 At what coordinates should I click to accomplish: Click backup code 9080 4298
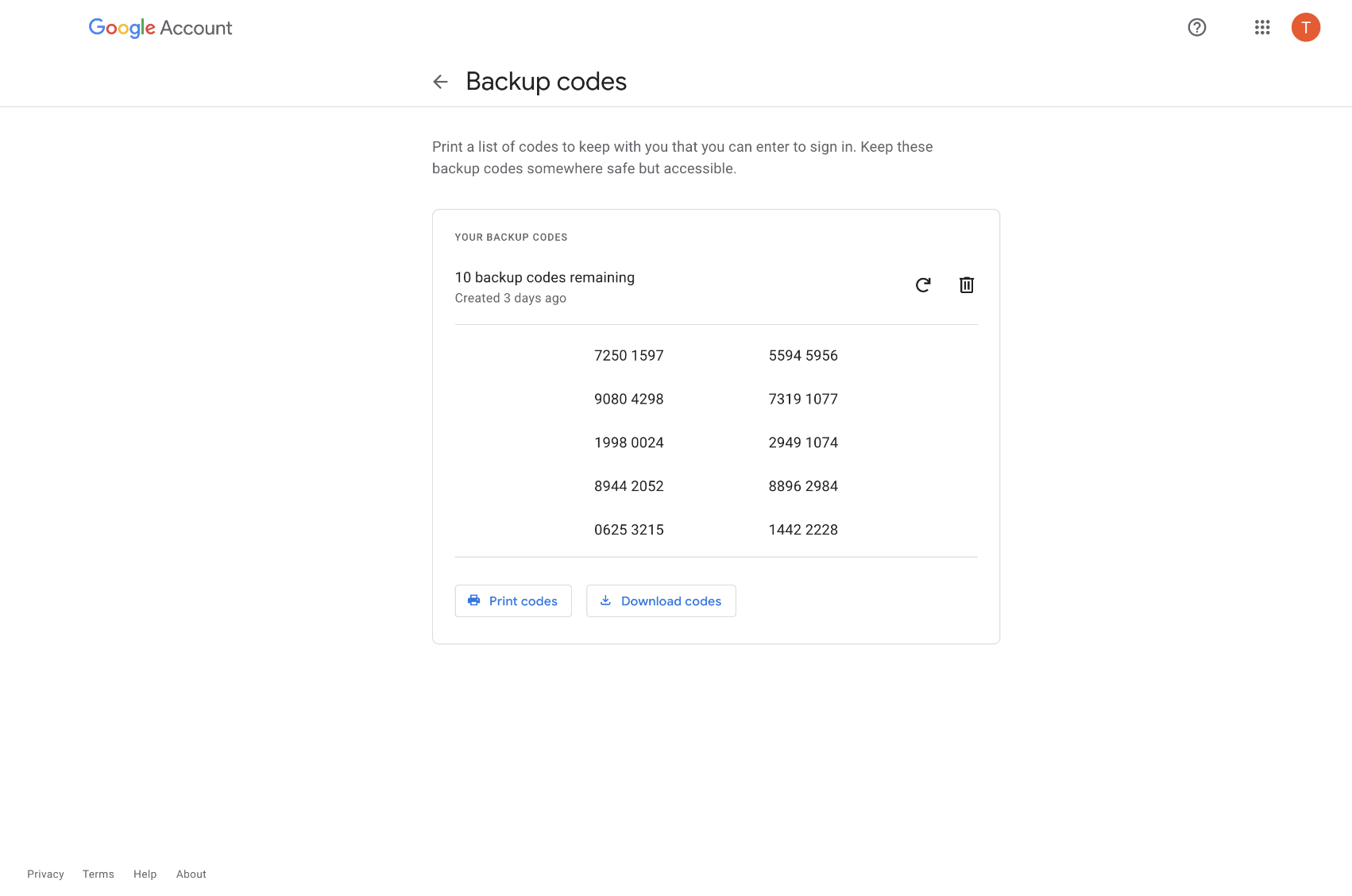tap(628, 400)
